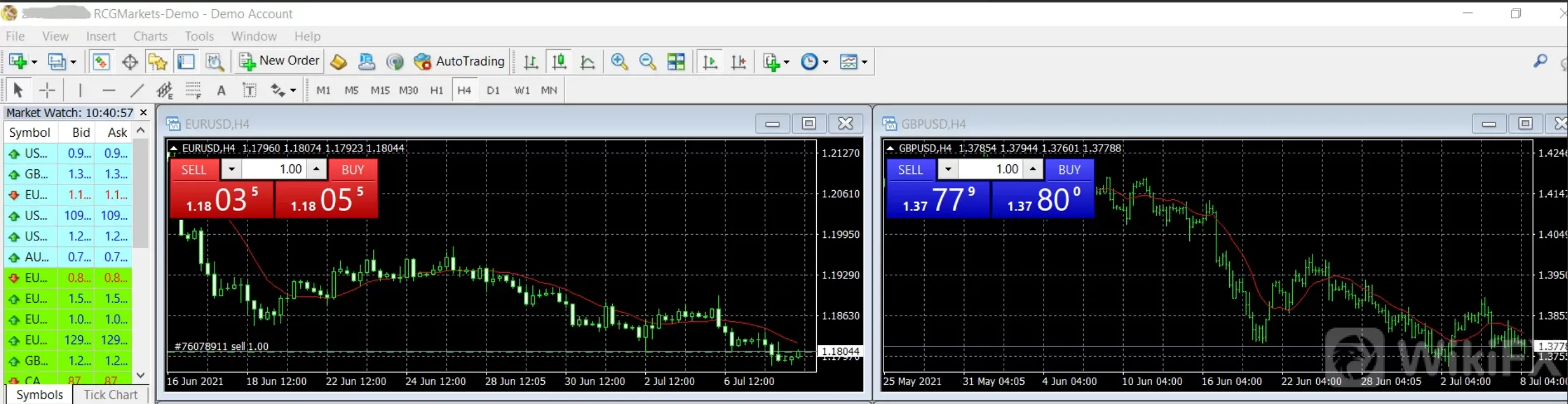Click the cloud hosting icon beside MetaEditor
Viewport: 1568px width, 404px height.
[366, 61]
